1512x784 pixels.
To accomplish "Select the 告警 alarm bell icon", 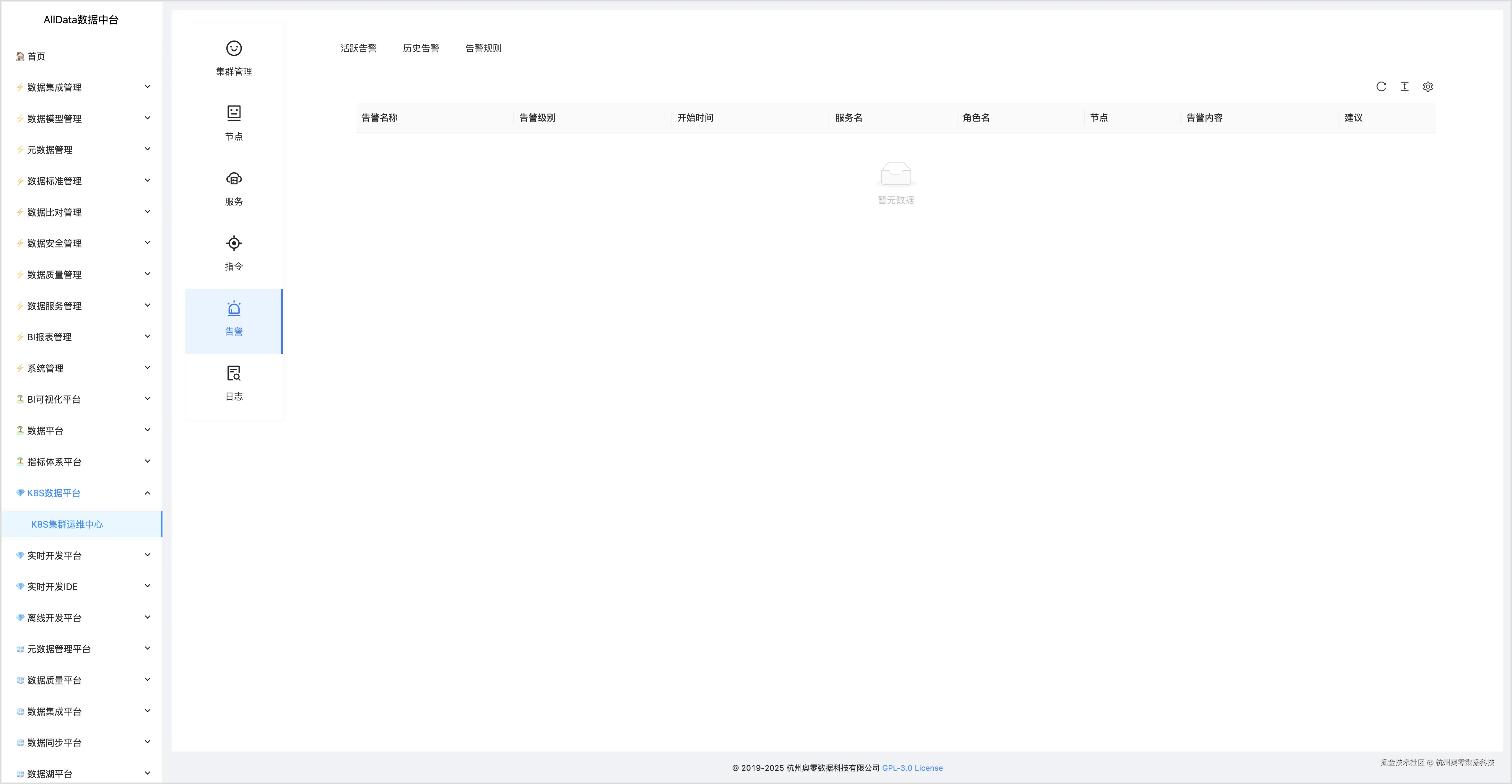I will point(234,309).
